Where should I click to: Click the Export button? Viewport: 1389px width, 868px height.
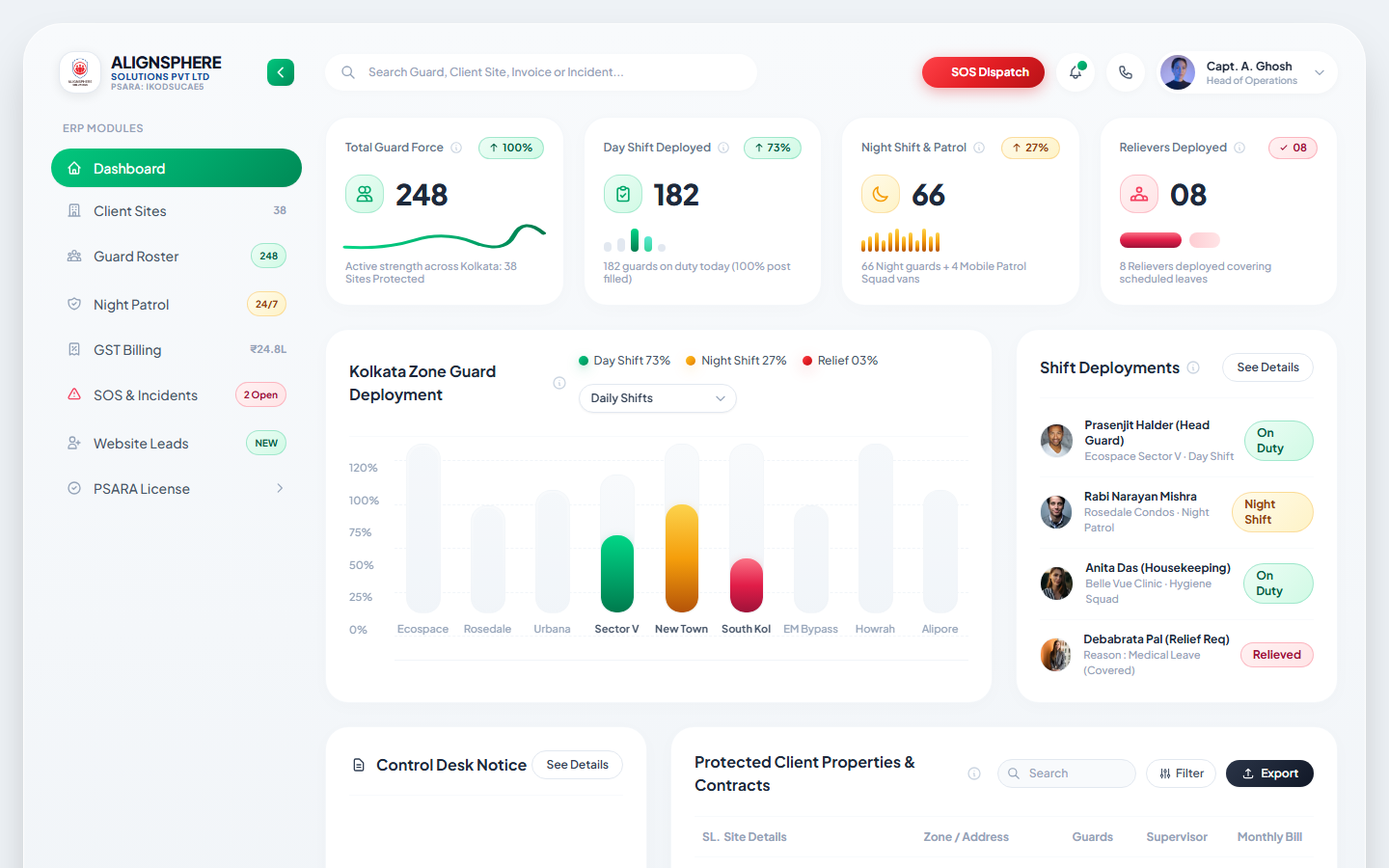pos(1269,773)
